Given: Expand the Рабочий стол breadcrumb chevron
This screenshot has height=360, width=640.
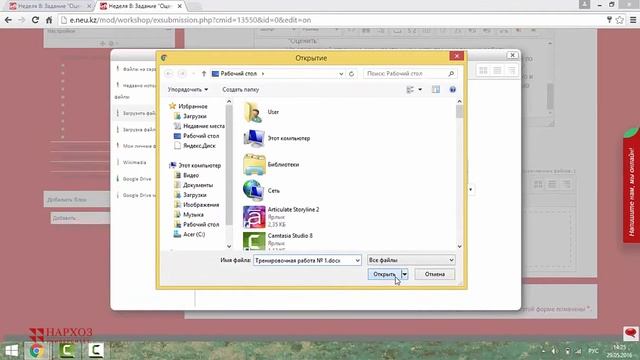Looking at the screenshot, I should click(x=263, y=74).
